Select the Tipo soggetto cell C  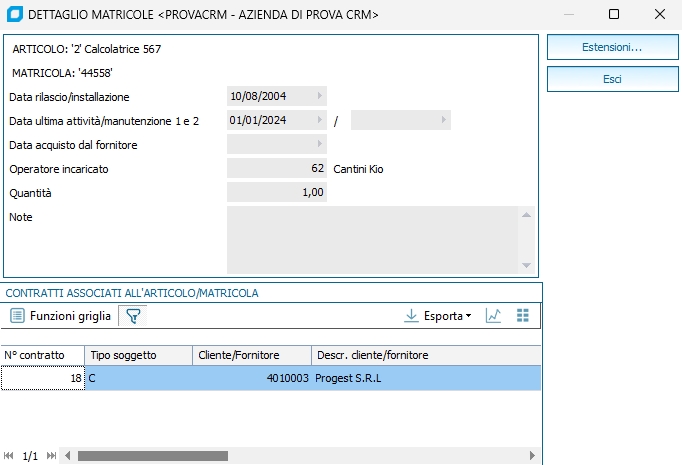139,378
